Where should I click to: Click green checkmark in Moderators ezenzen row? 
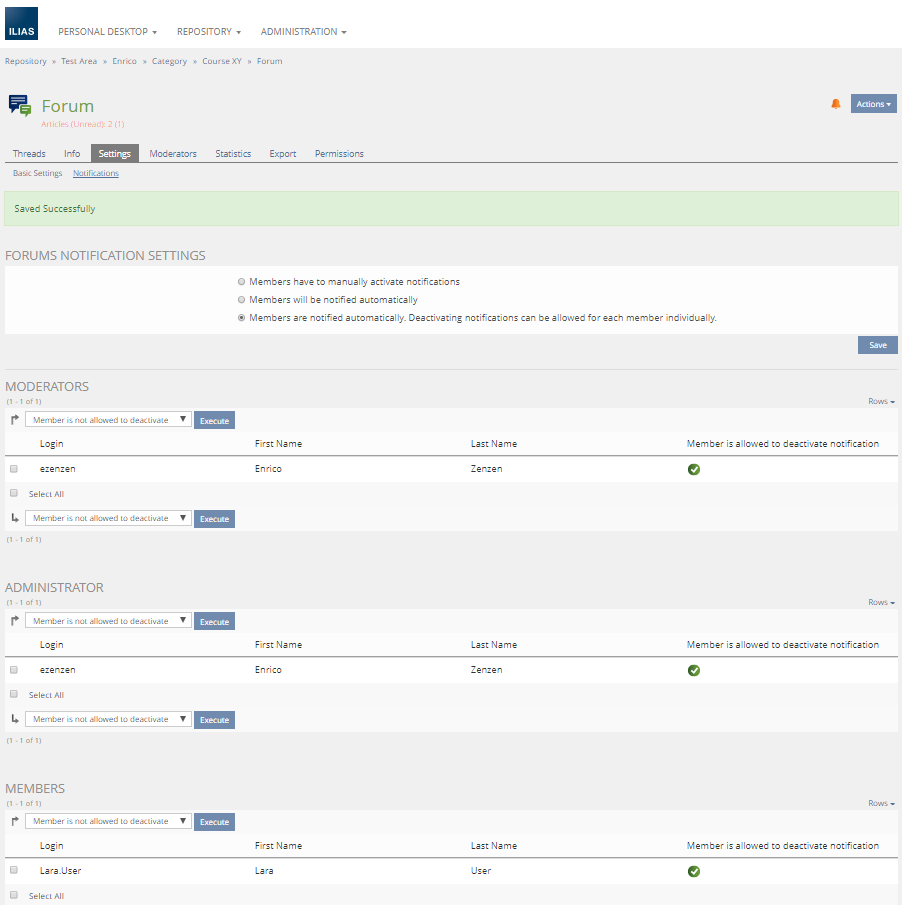694,469
